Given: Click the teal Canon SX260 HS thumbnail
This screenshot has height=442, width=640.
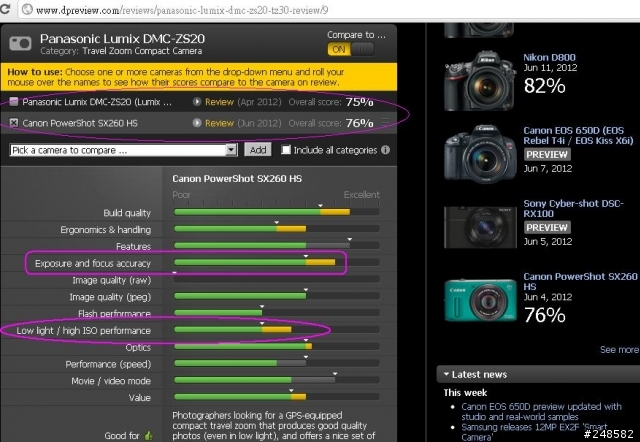Looking at the screenshot, I should (x=480, y=301).
